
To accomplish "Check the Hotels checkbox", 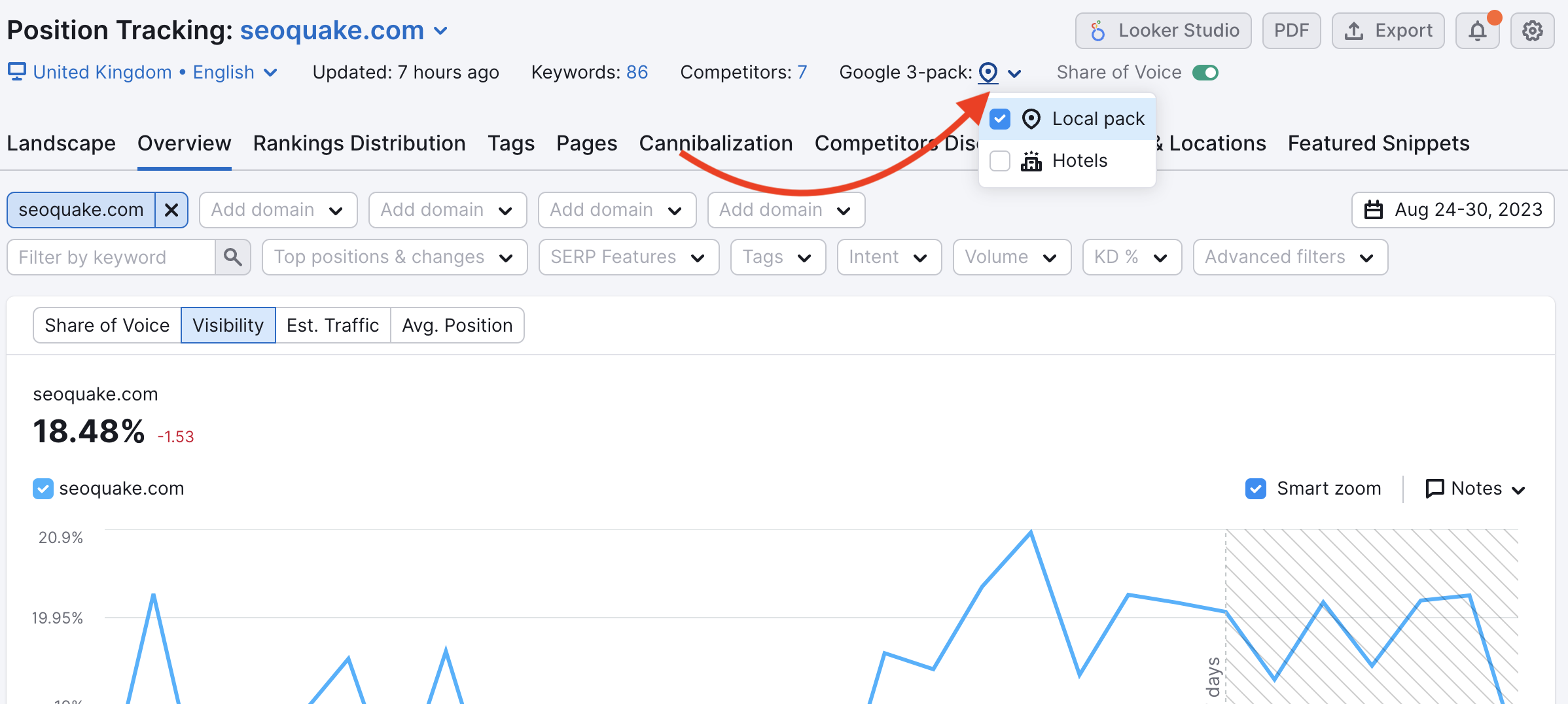I will coord(1000,161).
